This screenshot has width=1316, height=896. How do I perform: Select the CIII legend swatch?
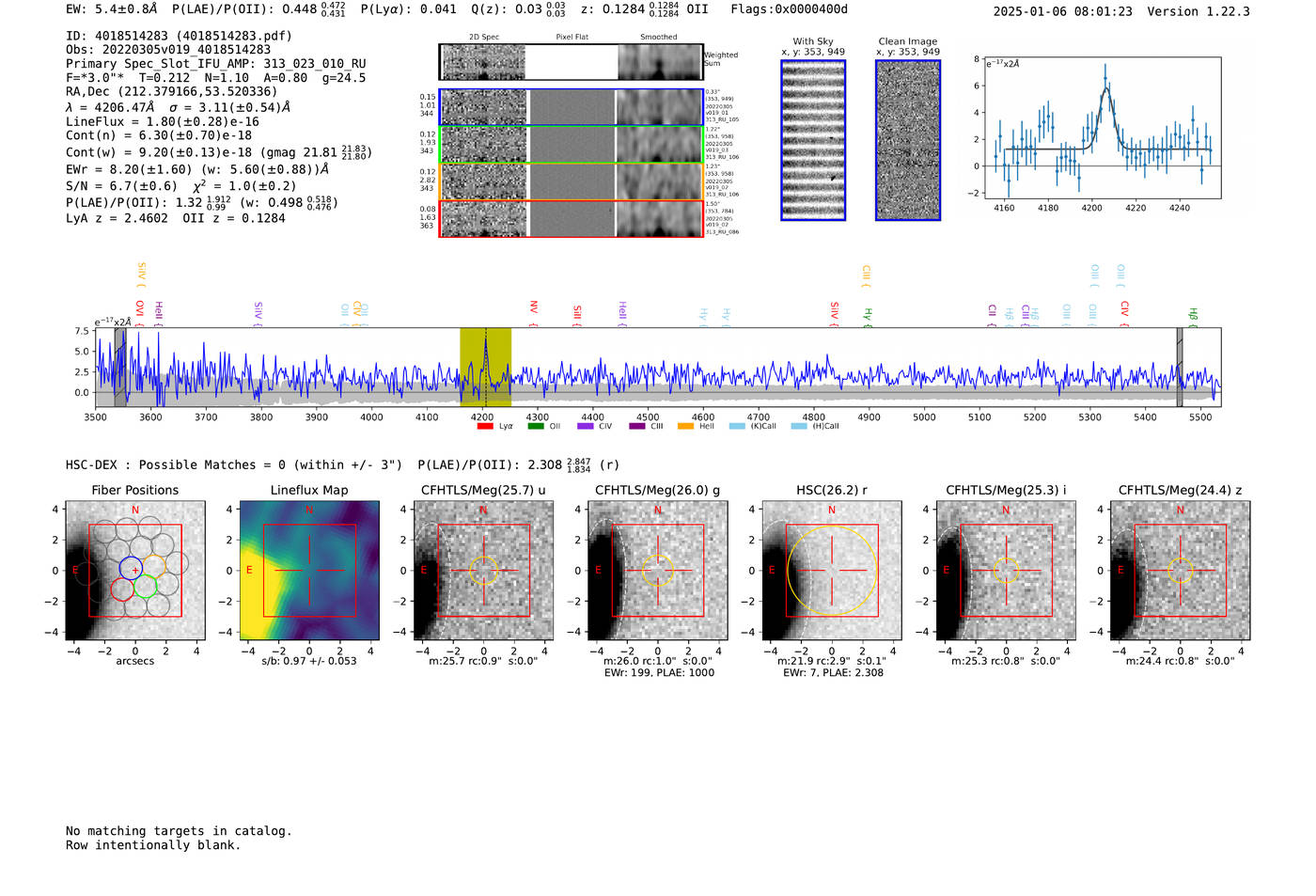[636, 426]
